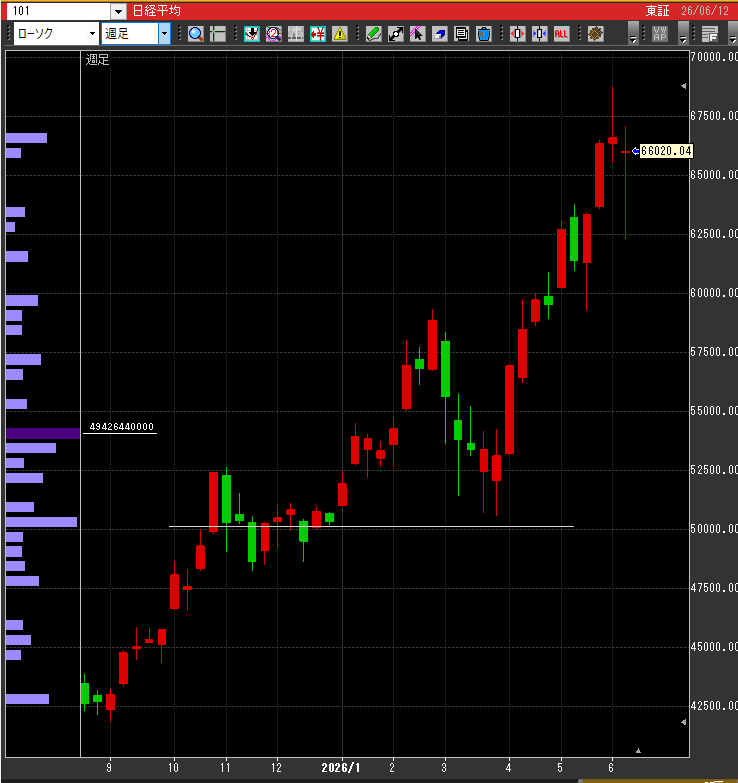Image resolution: width=738 pixels, height=783 pixels.
Task: Click the red ALL display icon
Action: 561,34
